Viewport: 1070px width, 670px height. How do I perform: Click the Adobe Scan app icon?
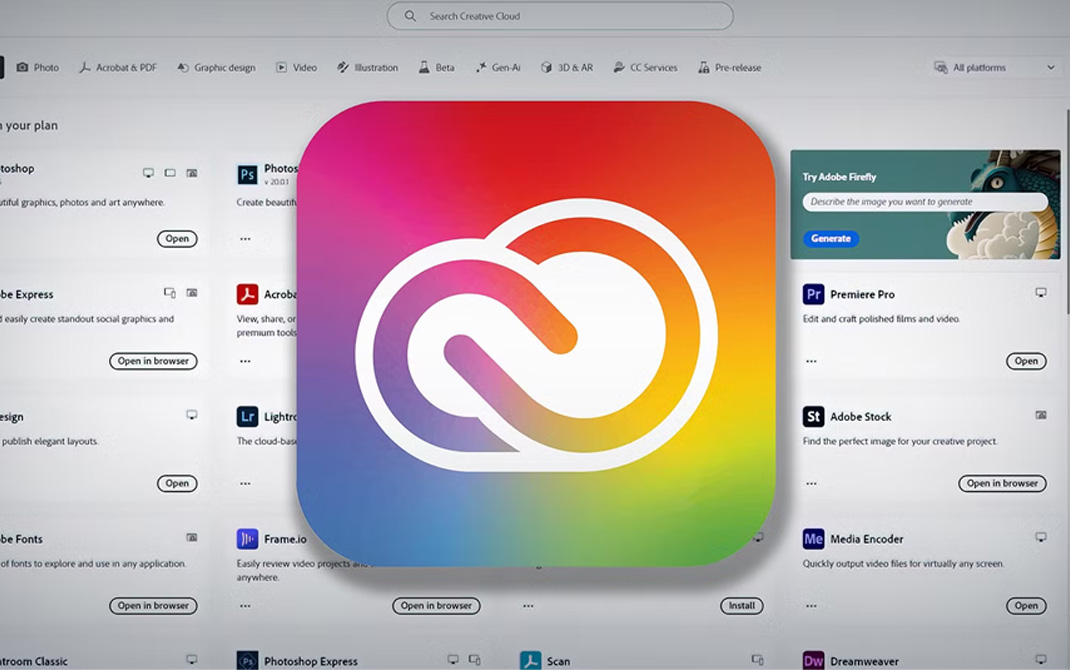coord(530,660)
